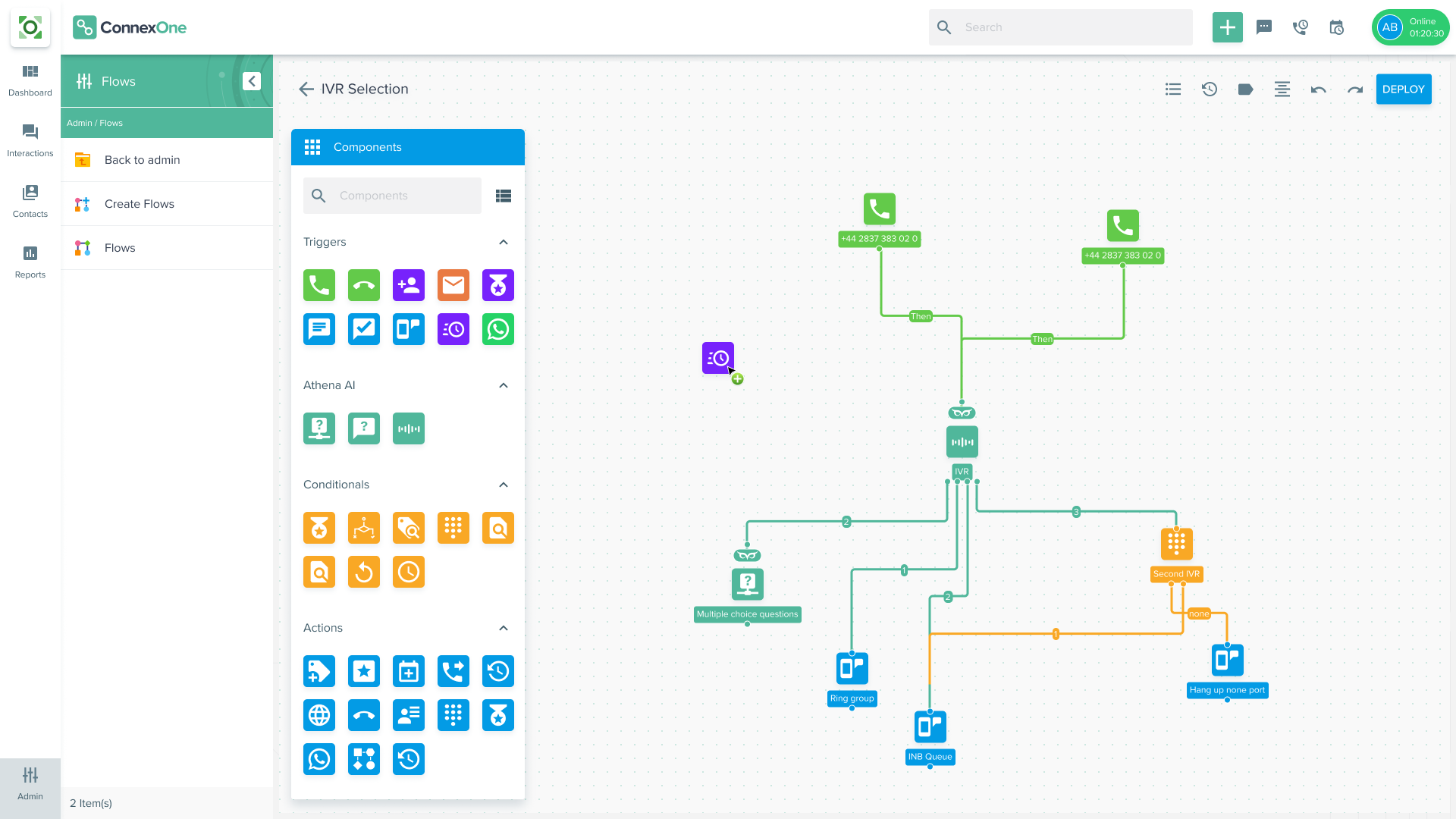This screenshot has height=819, width=1456.
Task: Click the right +44 2837 383 02 0 trigger
Action: click(1123, 226)
